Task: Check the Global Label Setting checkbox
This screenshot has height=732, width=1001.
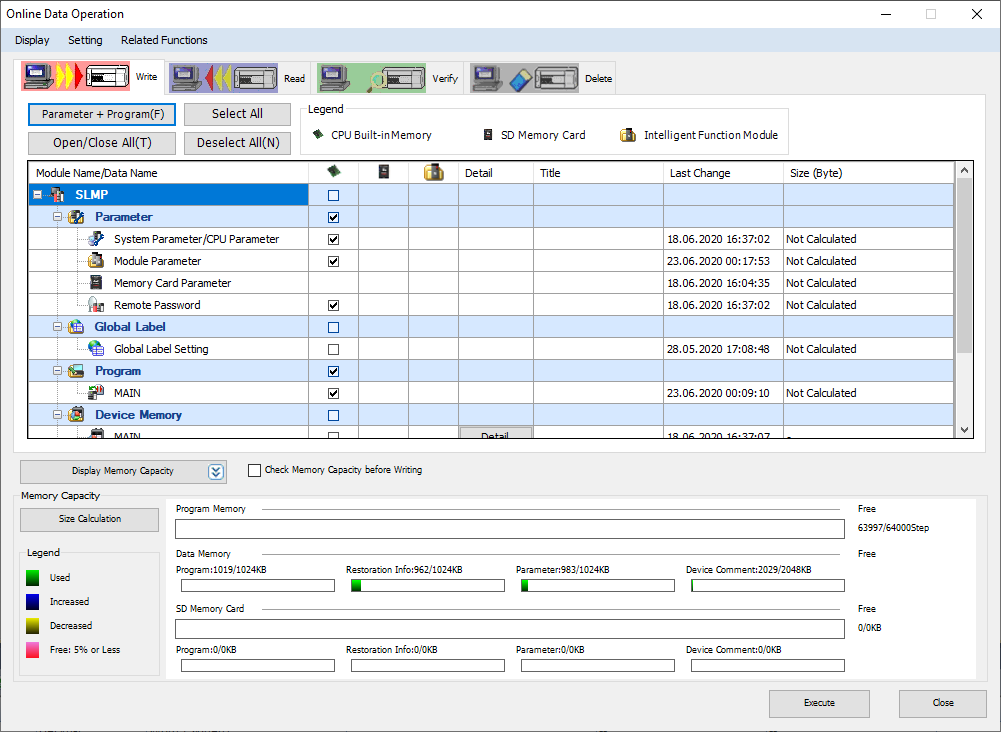Action: coord(333,349)
